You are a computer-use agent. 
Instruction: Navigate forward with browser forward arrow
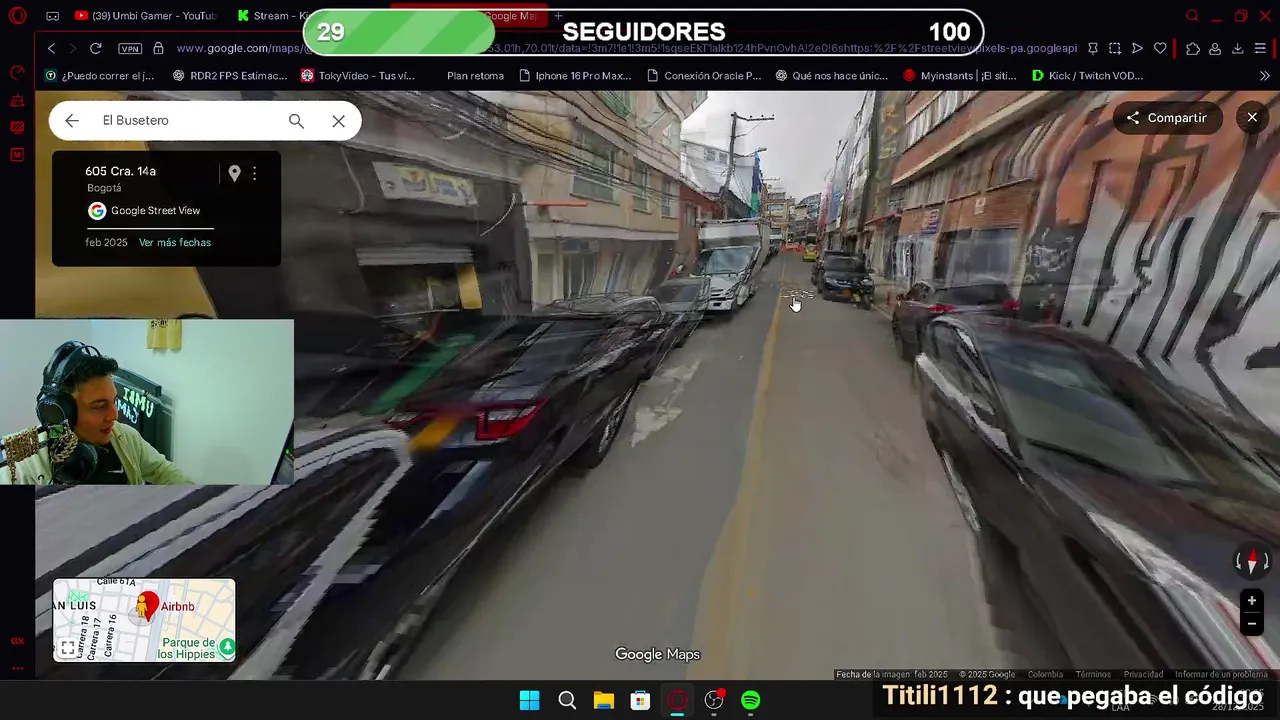[73, 48]
